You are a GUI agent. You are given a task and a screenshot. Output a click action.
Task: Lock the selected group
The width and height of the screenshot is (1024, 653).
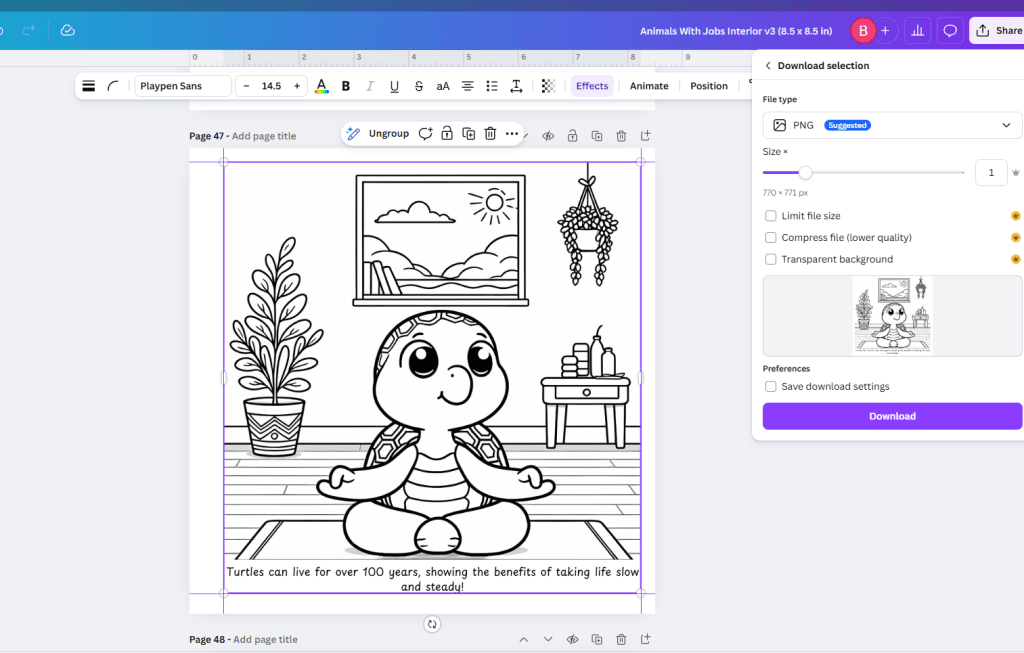[x=446, y=133]
